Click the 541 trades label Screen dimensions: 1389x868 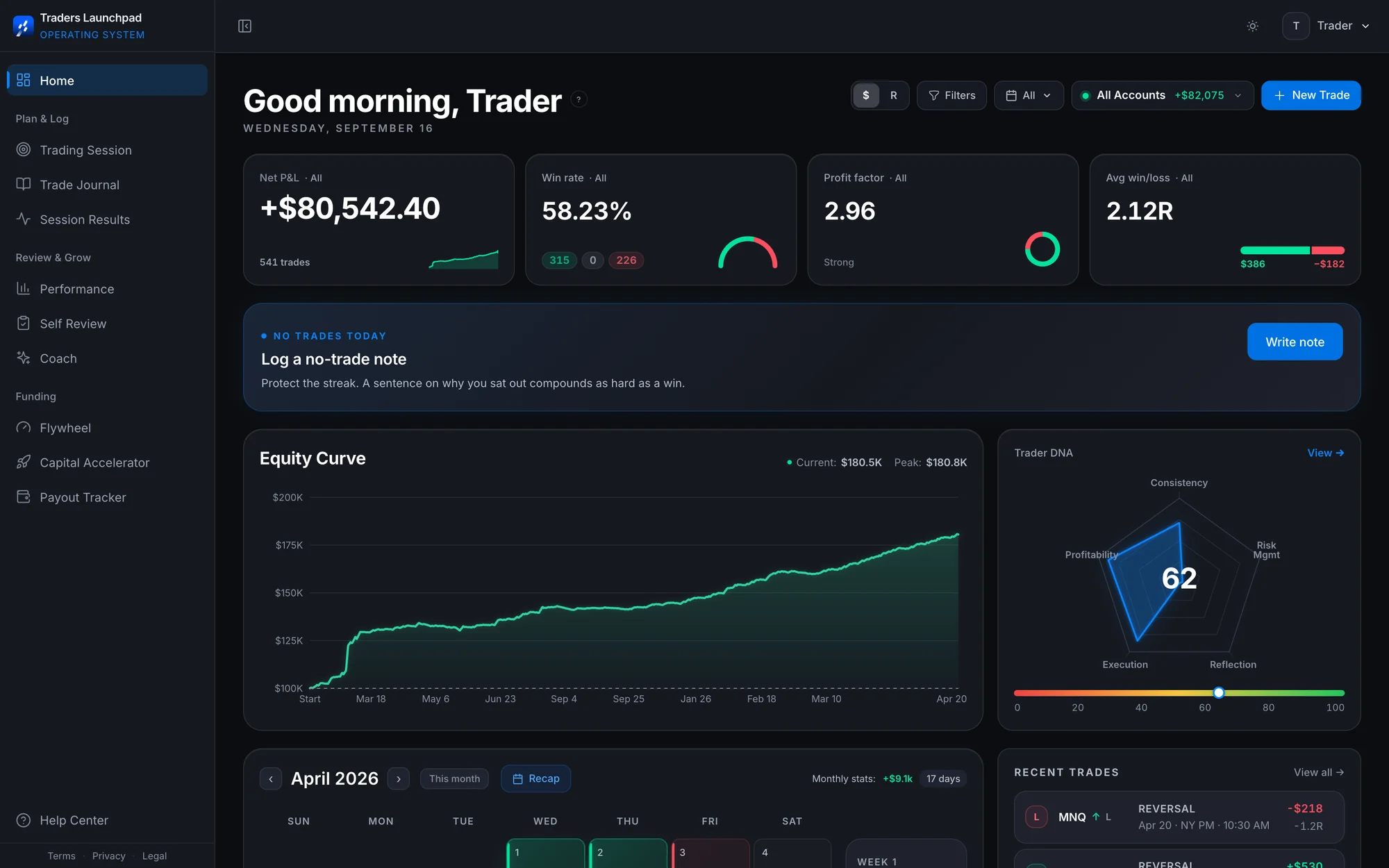285,262
